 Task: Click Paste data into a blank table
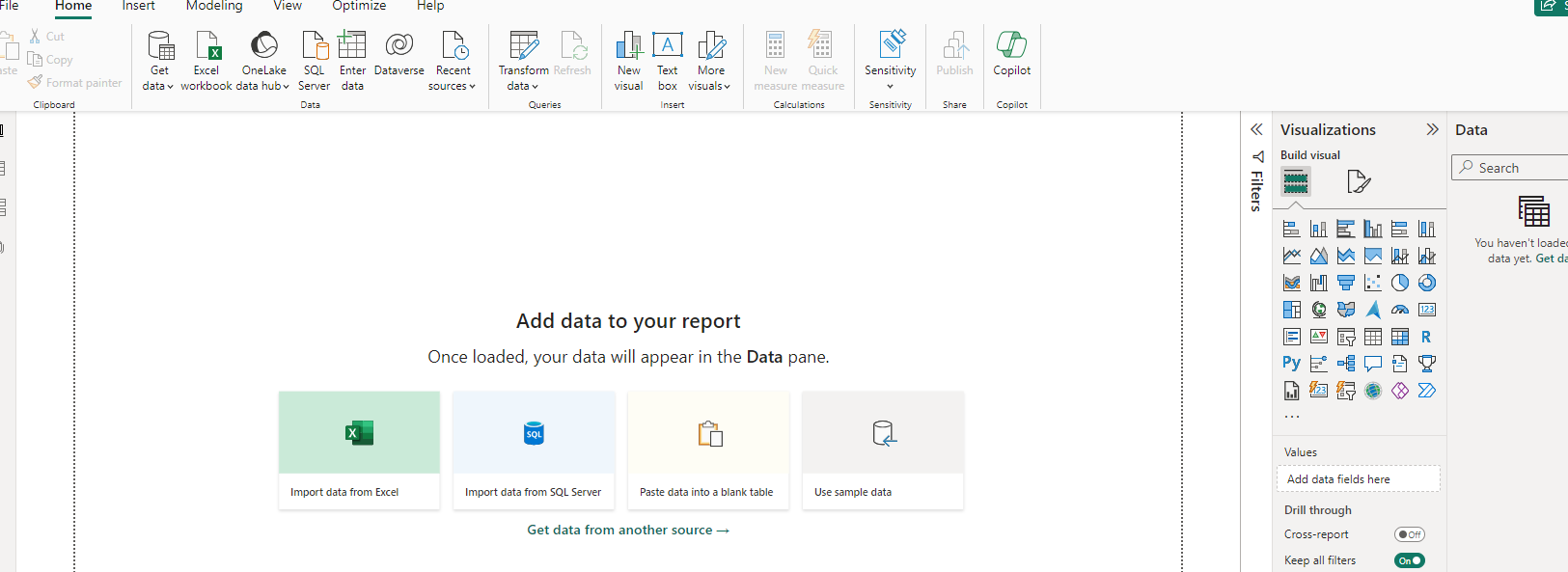708,449
